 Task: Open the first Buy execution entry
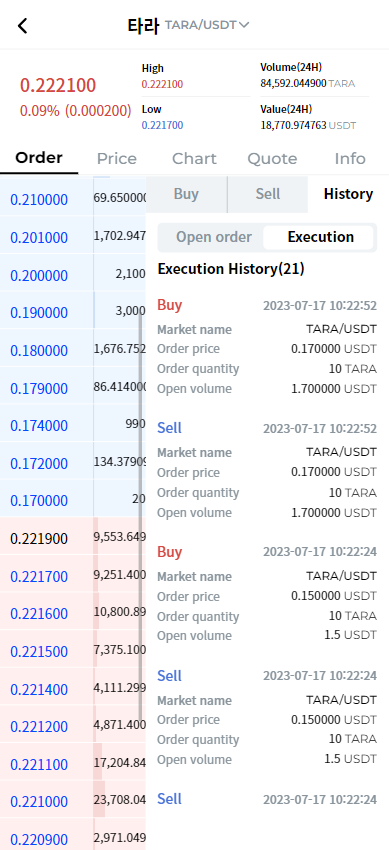coord(267,346)
